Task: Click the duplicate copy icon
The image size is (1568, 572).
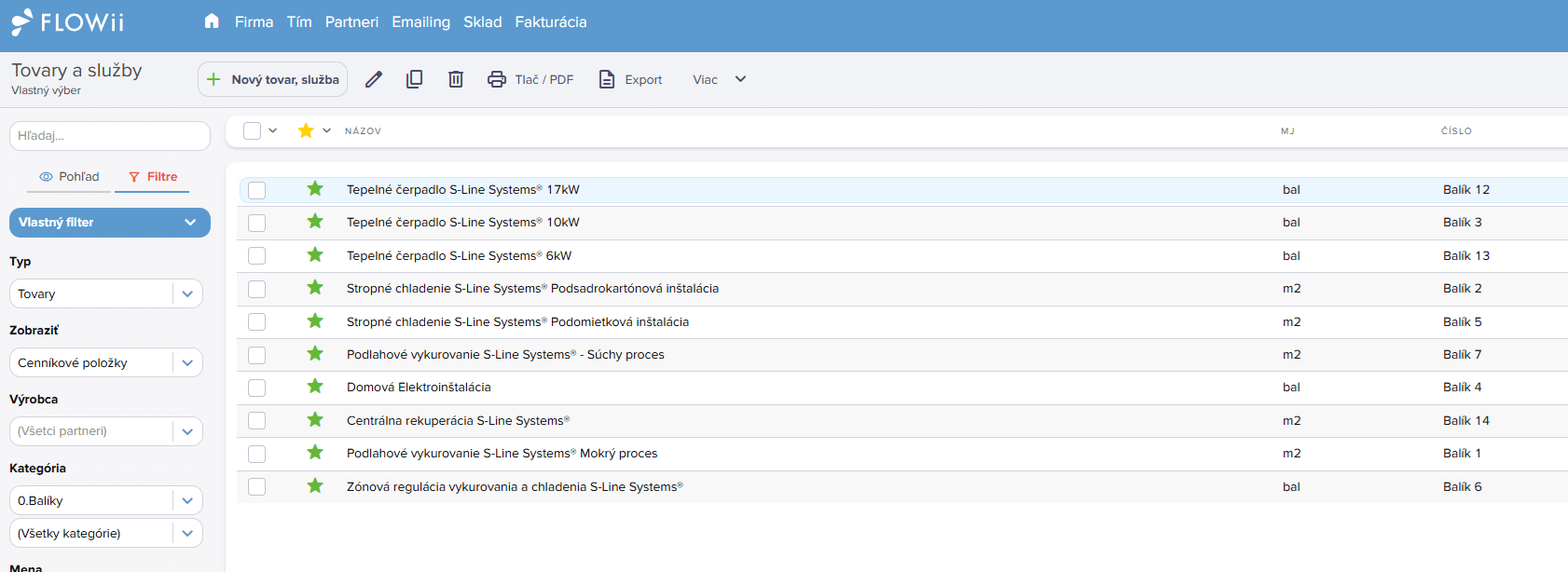Action: coord(415,79)
